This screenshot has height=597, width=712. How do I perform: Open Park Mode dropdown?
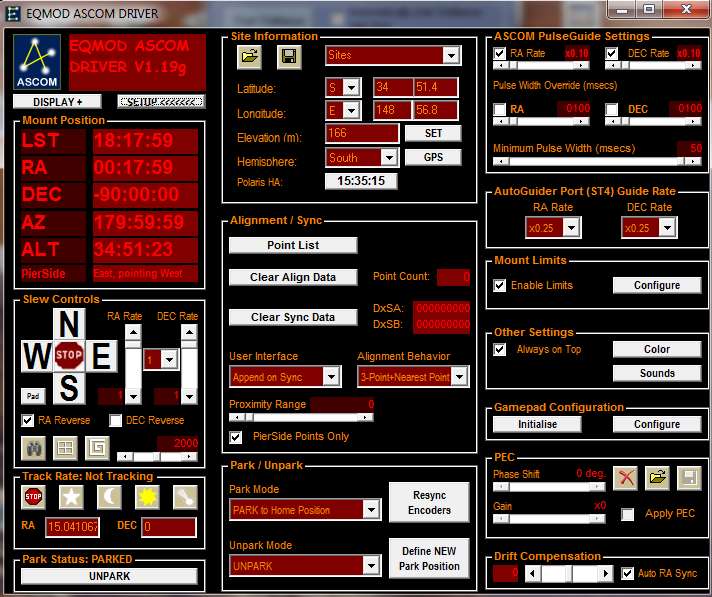click(371, 510)
